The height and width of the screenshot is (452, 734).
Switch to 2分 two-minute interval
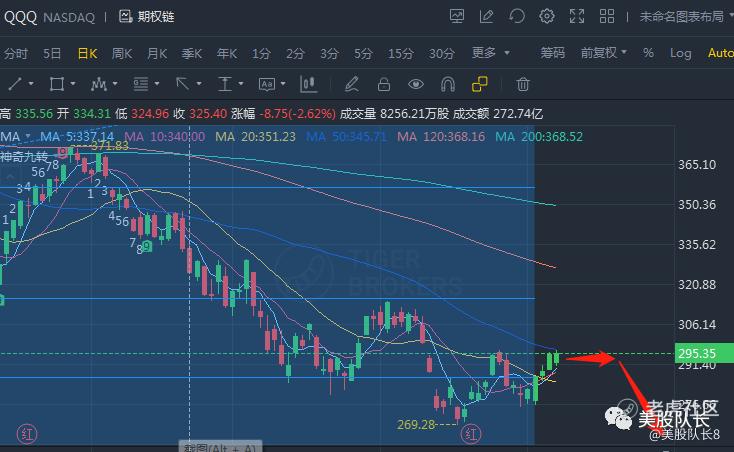click(295, 53)
